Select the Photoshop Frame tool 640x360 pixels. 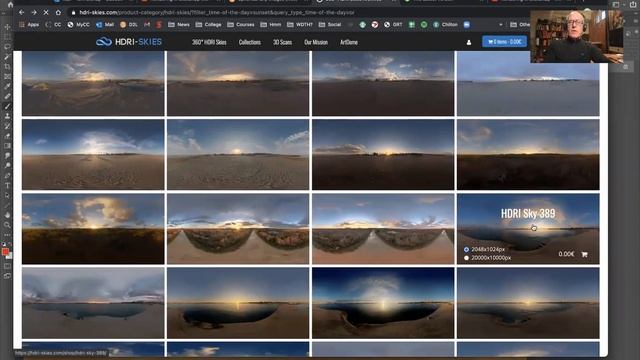(x=7, y=76)
